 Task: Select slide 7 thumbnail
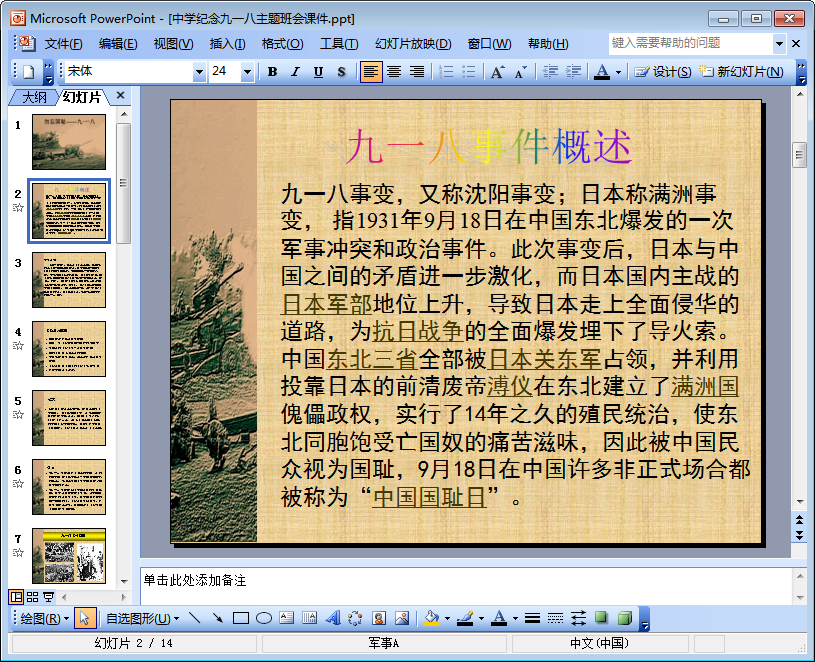69,556
